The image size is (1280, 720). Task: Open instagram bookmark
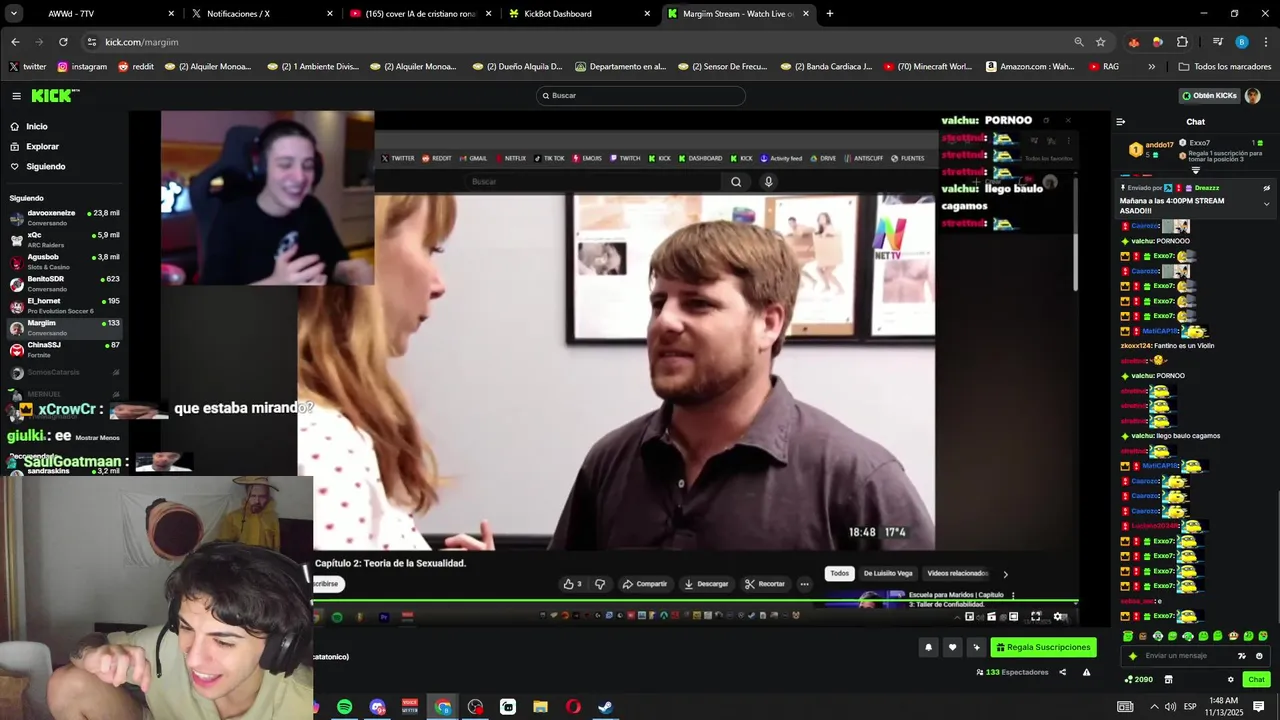click(x=82, y=67)
